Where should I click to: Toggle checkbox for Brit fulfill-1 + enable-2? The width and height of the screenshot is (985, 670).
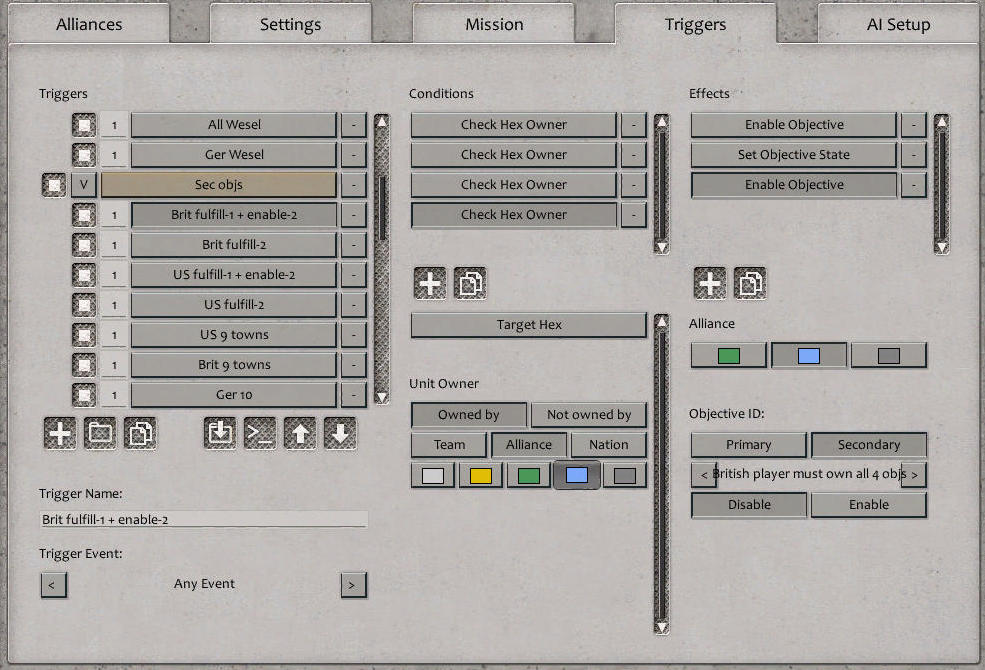(84, 215)
